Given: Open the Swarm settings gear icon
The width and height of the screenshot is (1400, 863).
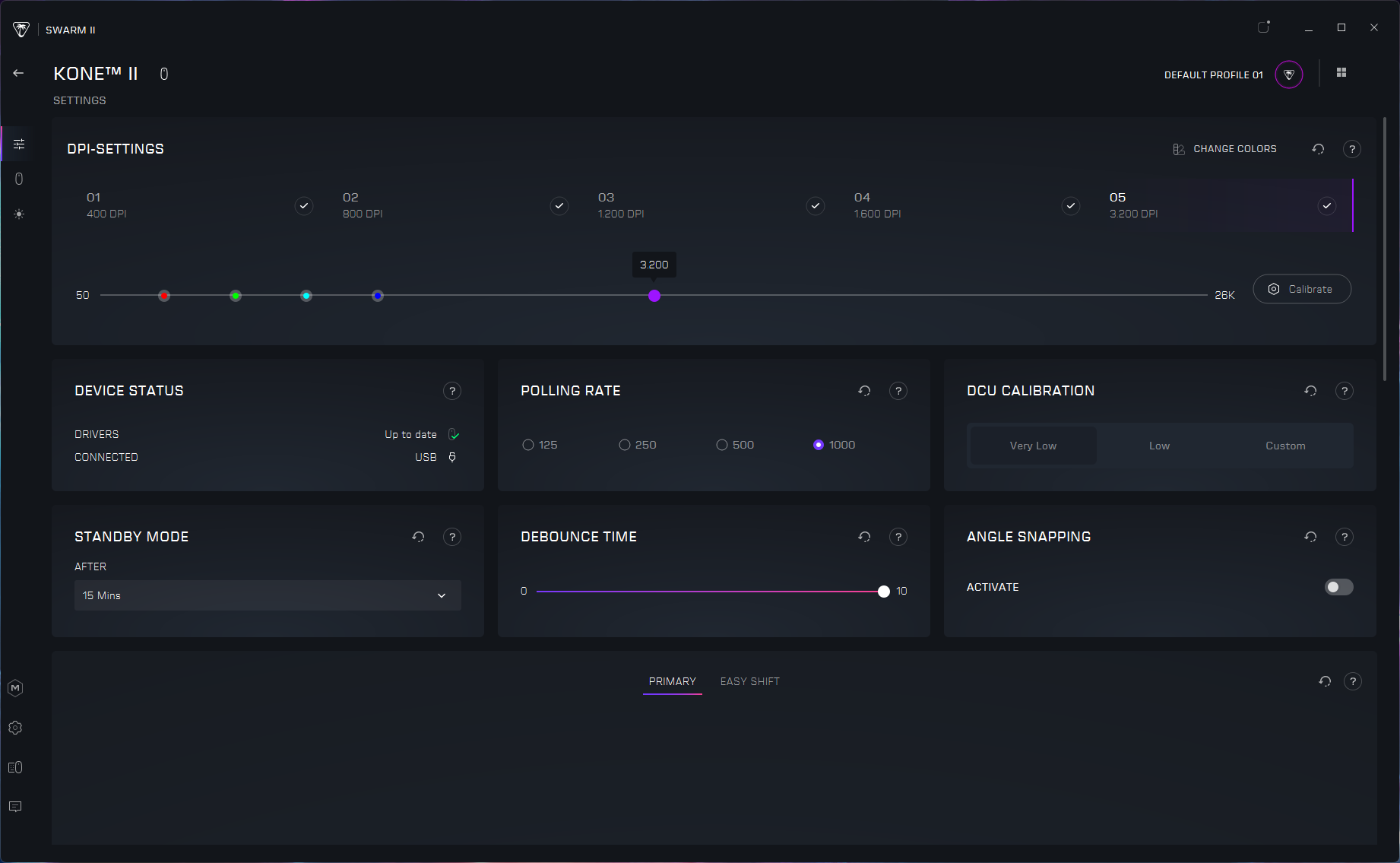Looking at the screenshot, I should pos(15,728).
